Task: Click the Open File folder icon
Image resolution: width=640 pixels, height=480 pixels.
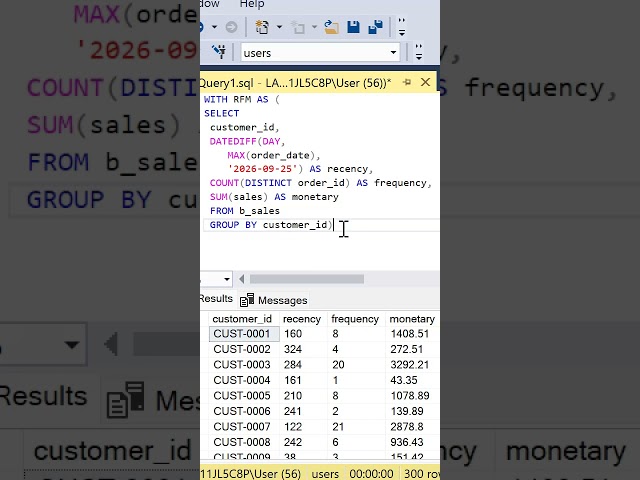Action: (331, 27)
